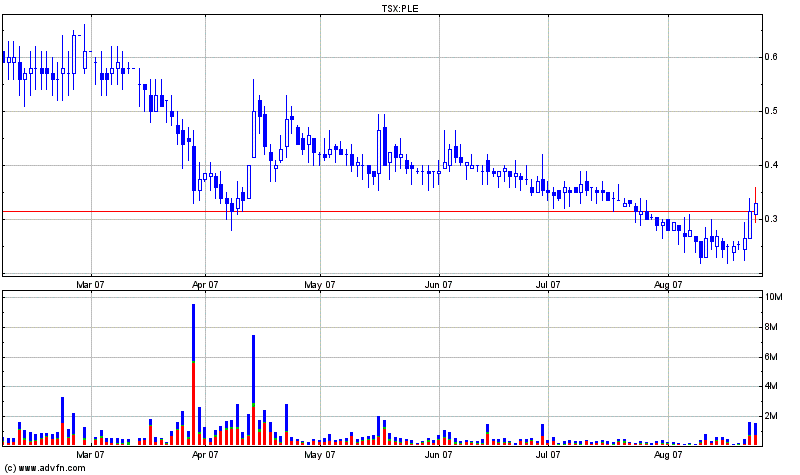Click the 0.5 price axis label
Screen dimensions: 800x475
coord(772,111)
